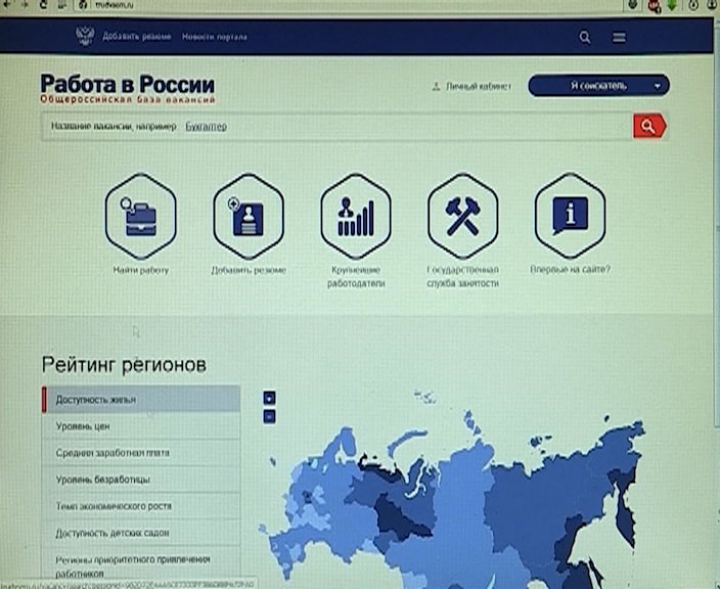Expand the 'Я соискатель' dropdown
Viewport: 720px width, 589px height.
(599, 86)
